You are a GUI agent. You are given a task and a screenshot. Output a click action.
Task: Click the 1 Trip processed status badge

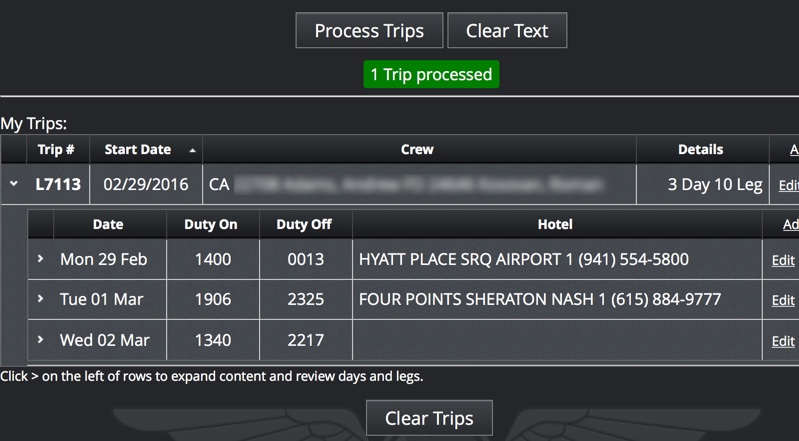[431, 74]
